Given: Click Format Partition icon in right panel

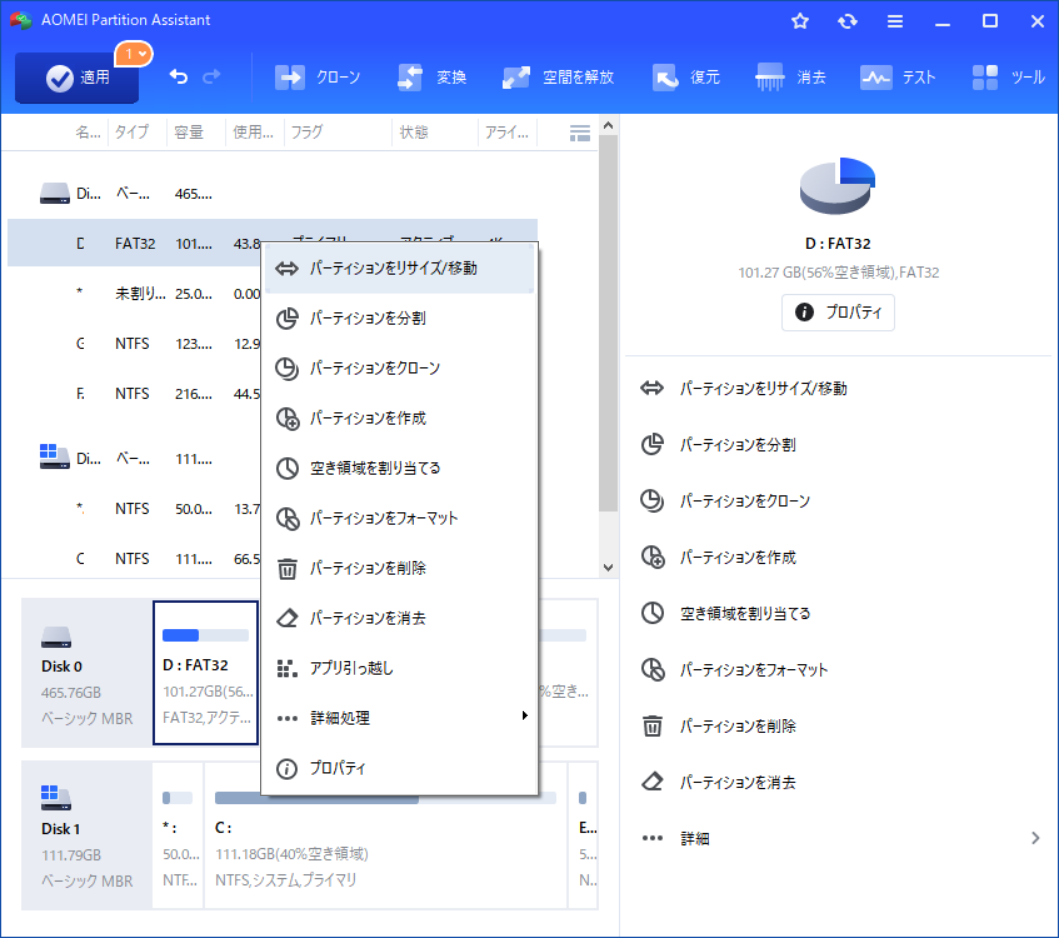Looking at the screenshot, I should [652, 669].
